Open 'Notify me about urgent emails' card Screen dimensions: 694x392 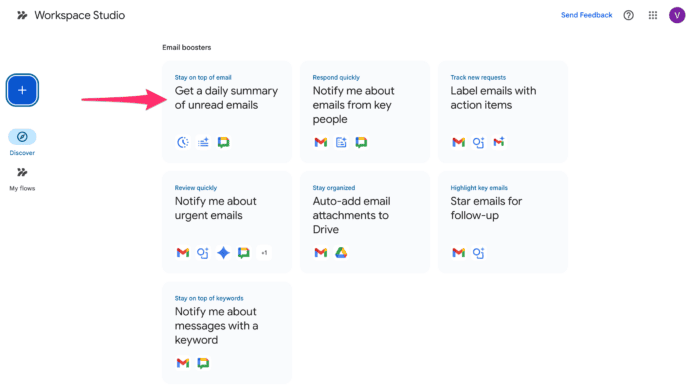pos(227,222)
